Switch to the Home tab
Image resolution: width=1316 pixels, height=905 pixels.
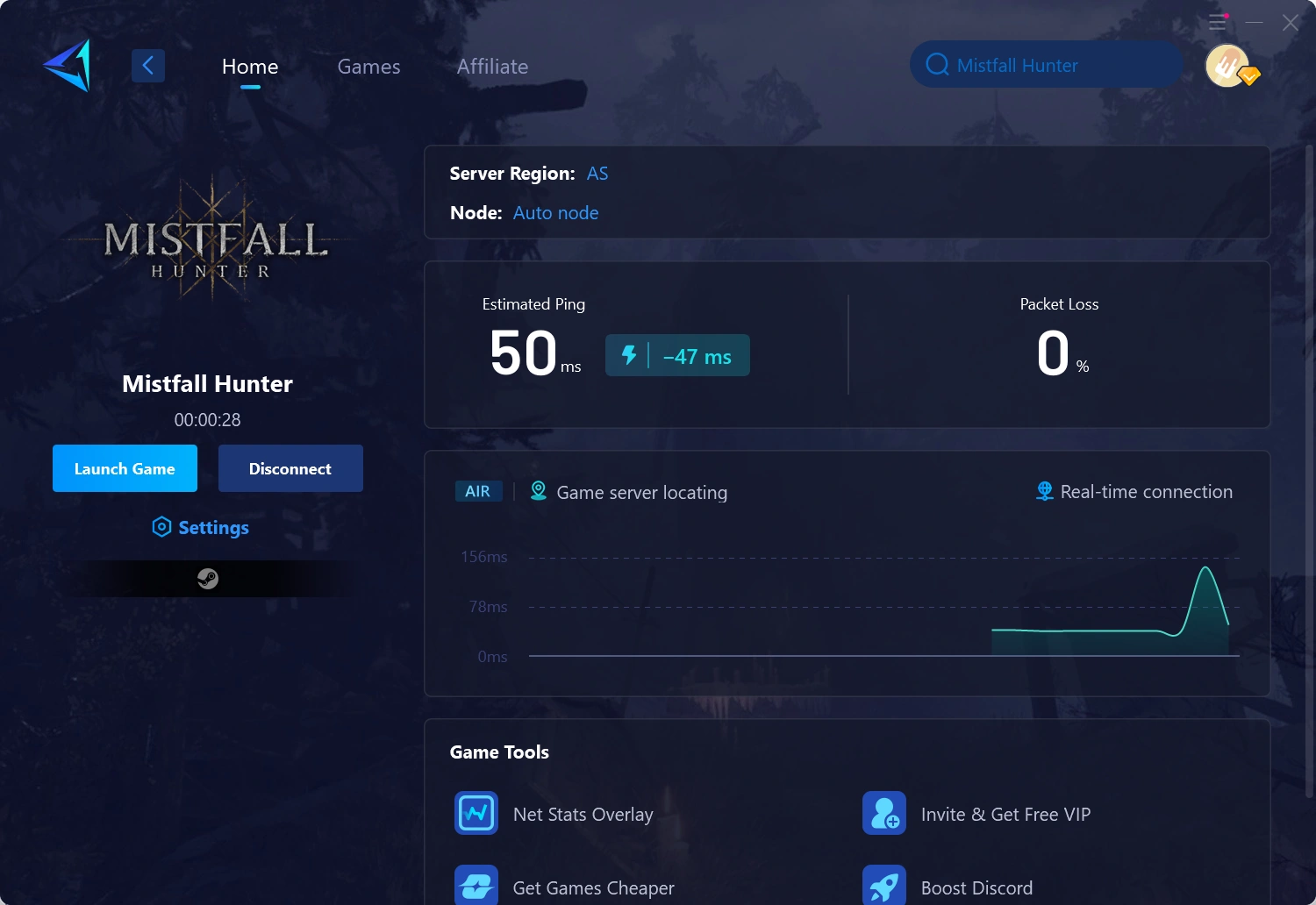[x=250, y=67]
